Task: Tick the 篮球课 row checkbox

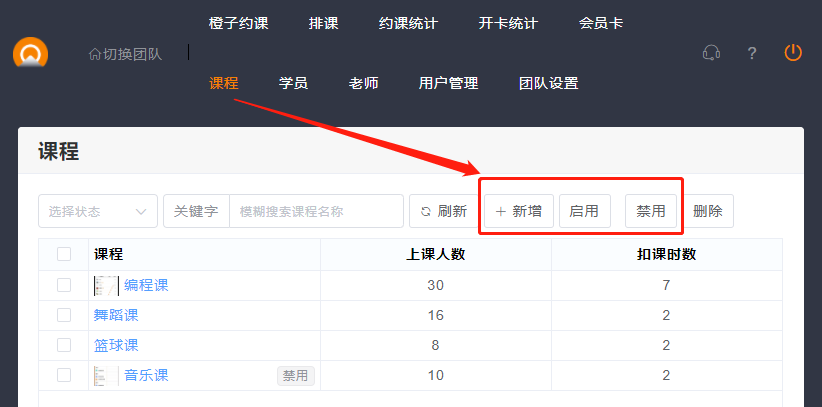Action: pyautogui.click(x=64, y=345)
